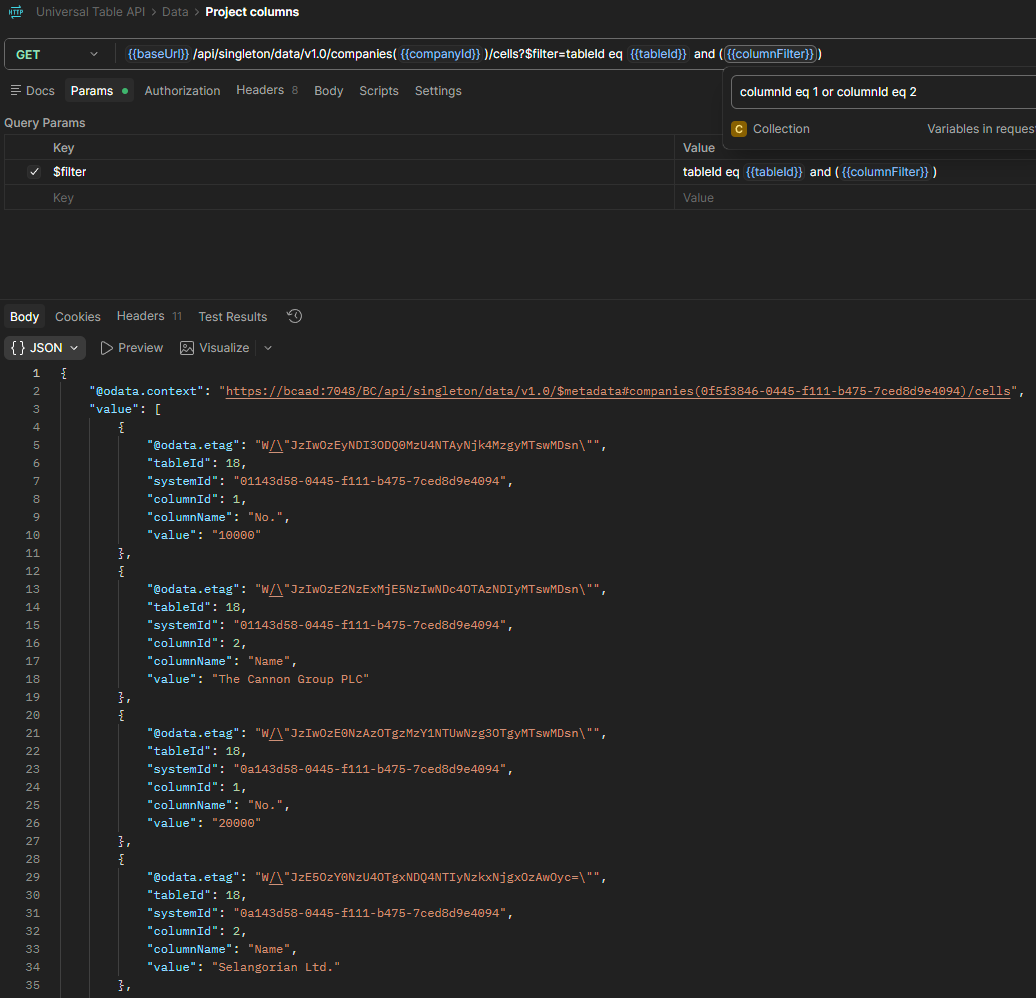Click the etag on line 5

click(x=427, y=445)
